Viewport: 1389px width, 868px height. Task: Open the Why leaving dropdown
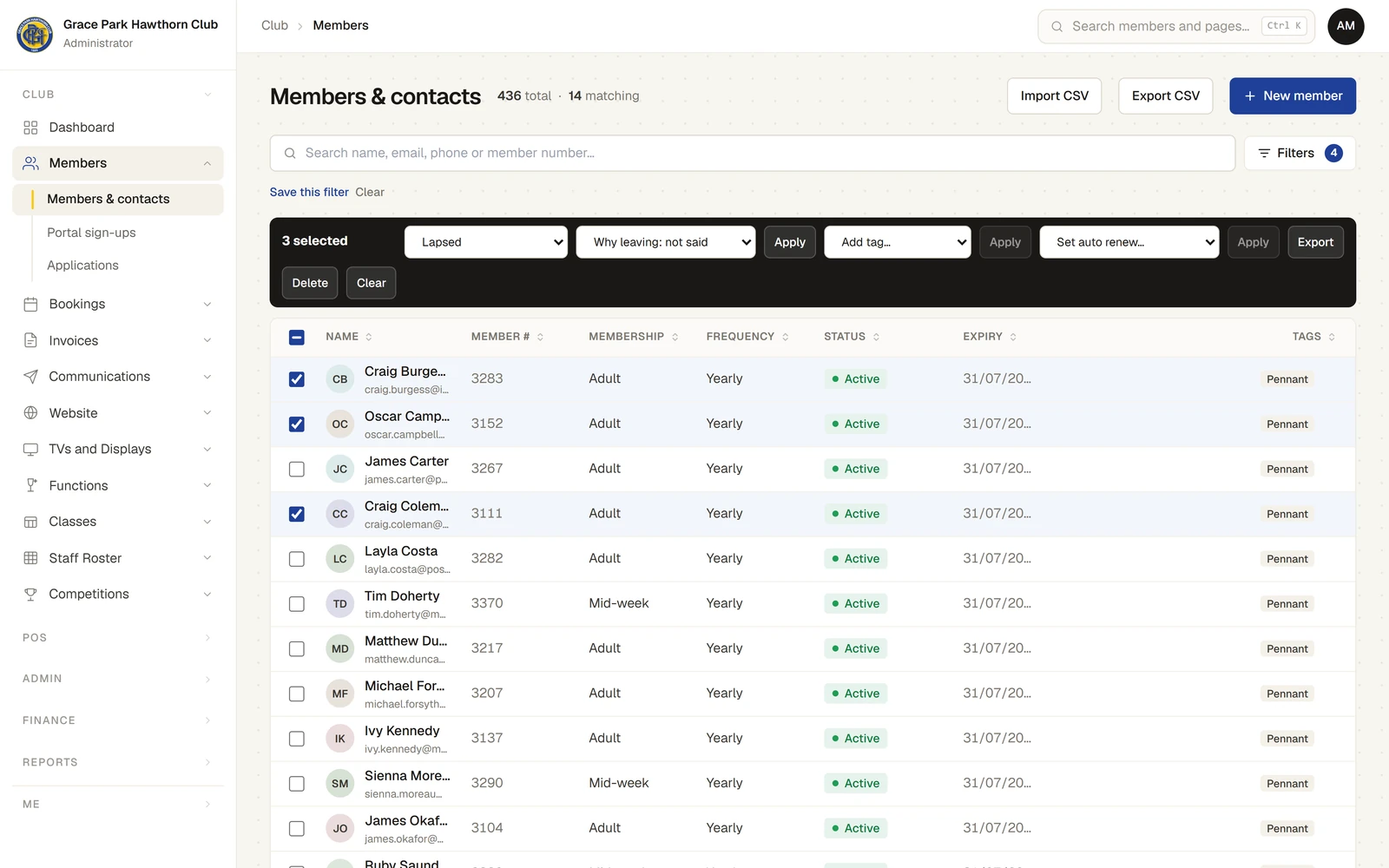point(666,242)
